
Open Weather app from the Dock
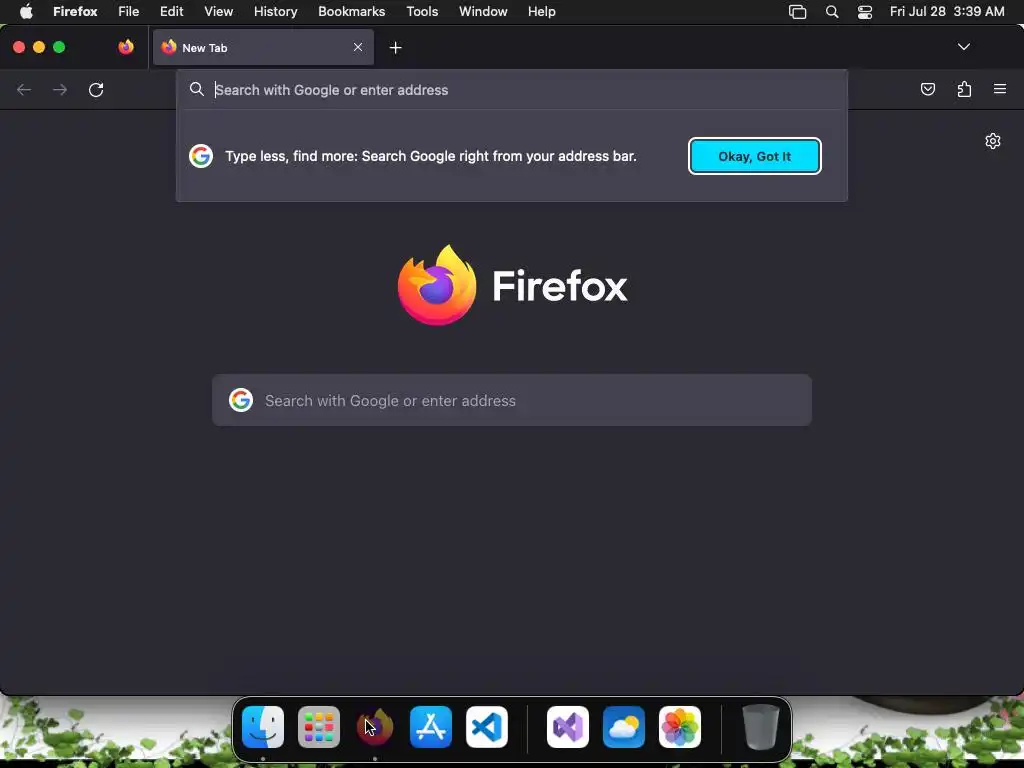click(x=624, y=726)
